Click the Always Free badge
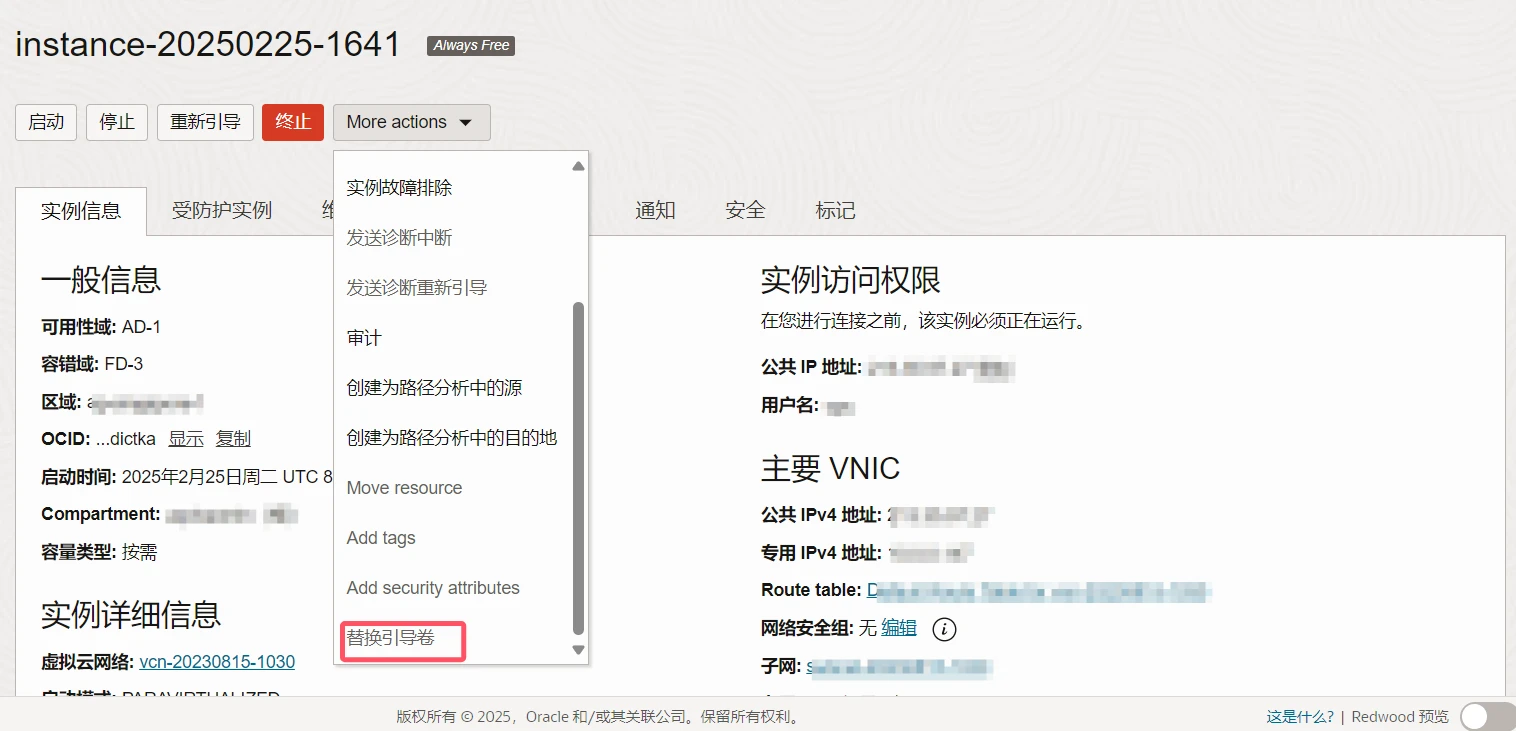1516x731 pixels. (x=471, y=46)
